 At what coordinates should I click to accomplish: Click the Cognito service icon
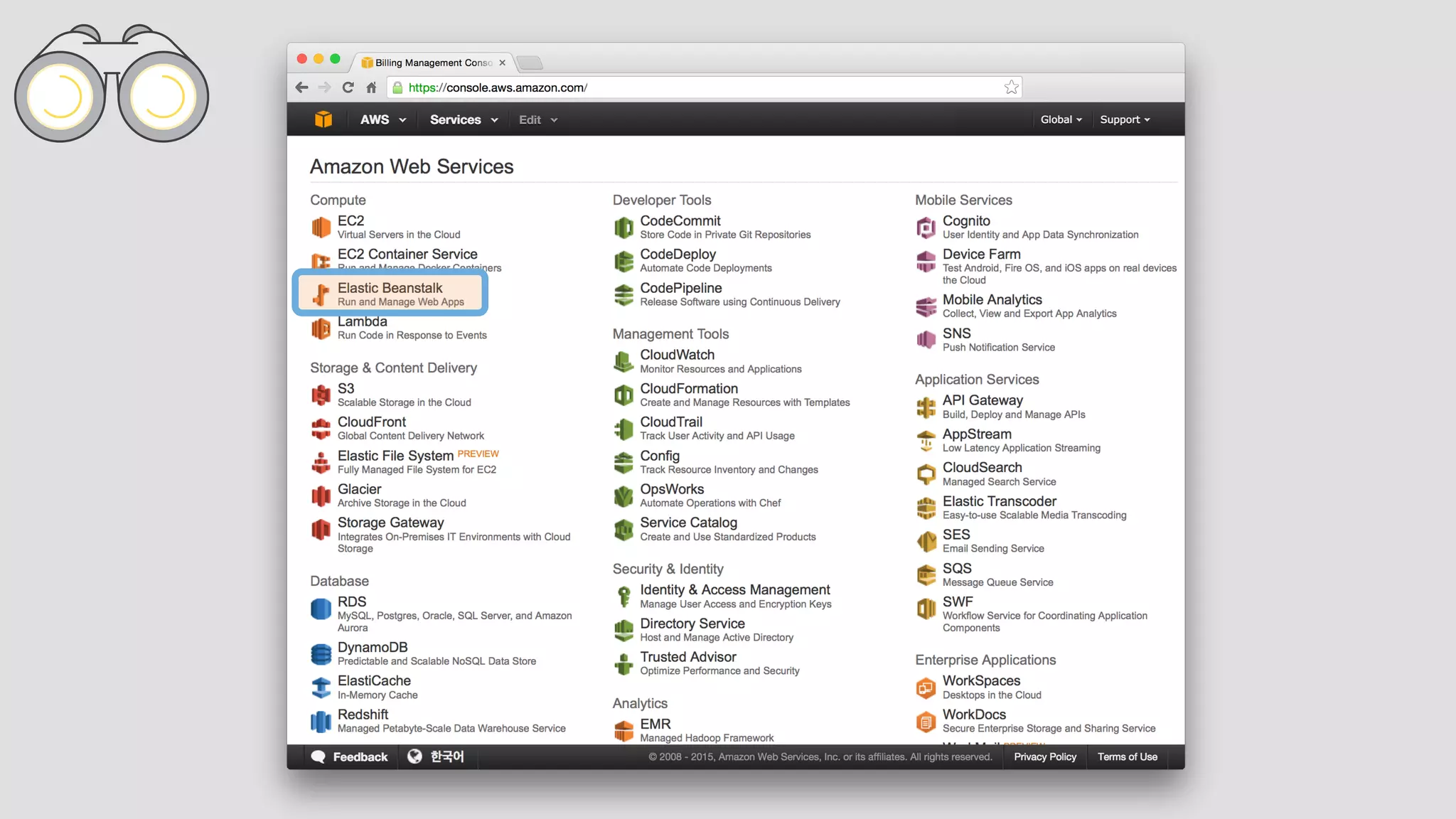pyautogui.click(x=926, y=227)
